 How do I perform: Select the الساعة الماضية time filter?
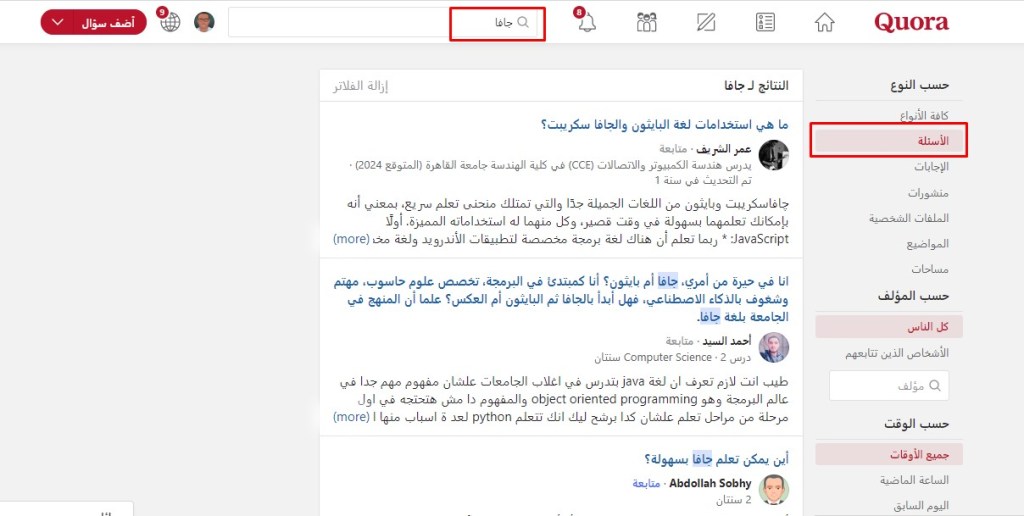pos(914,480)
